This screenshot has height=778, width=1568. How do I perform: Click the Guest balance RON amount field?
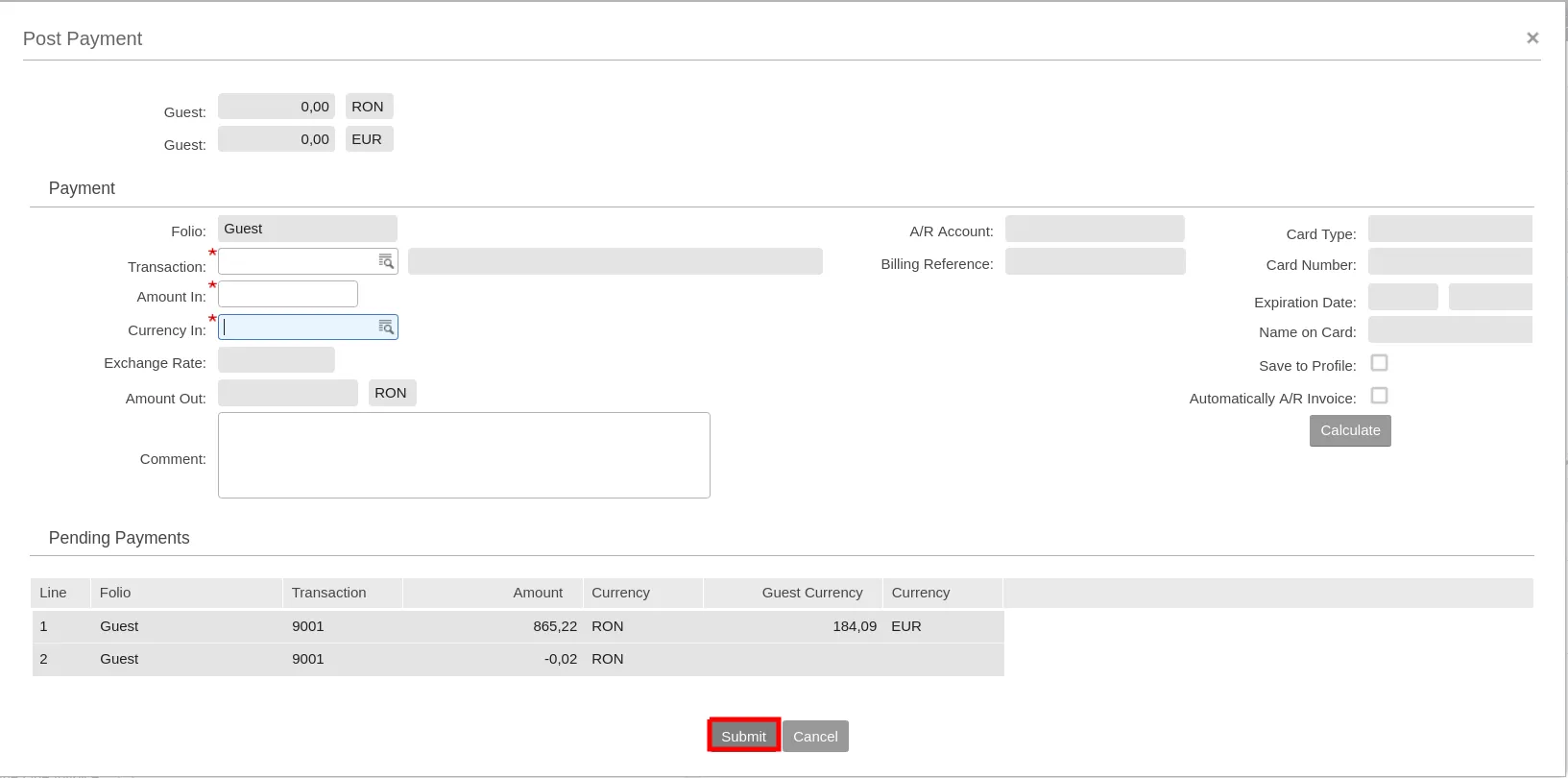pyautogui.click(x=277, y=107)
